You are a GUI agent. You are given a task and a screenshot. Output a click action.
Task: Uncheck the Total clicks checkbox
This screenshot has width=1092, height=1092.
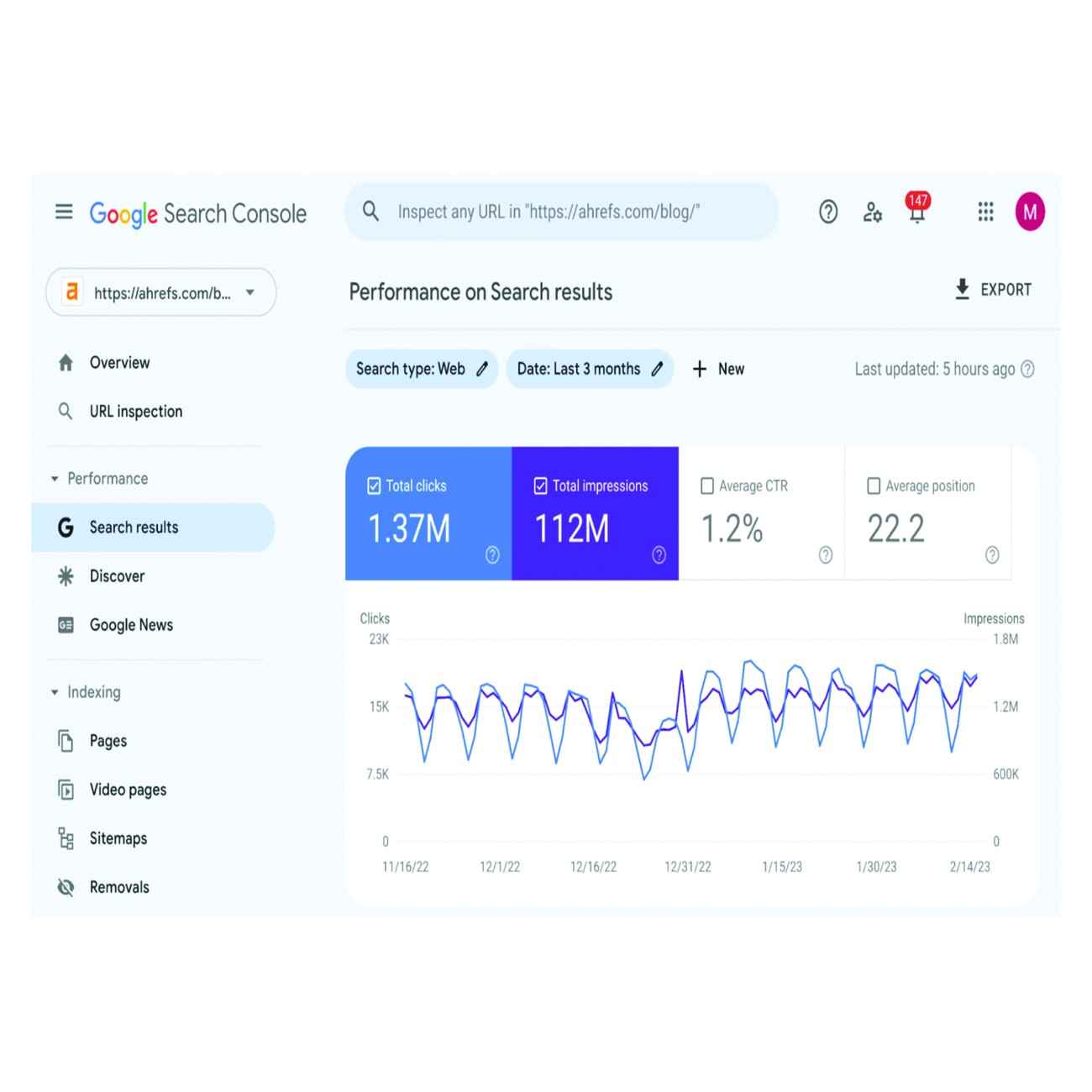pyautogui.click(x=374, y=486)
